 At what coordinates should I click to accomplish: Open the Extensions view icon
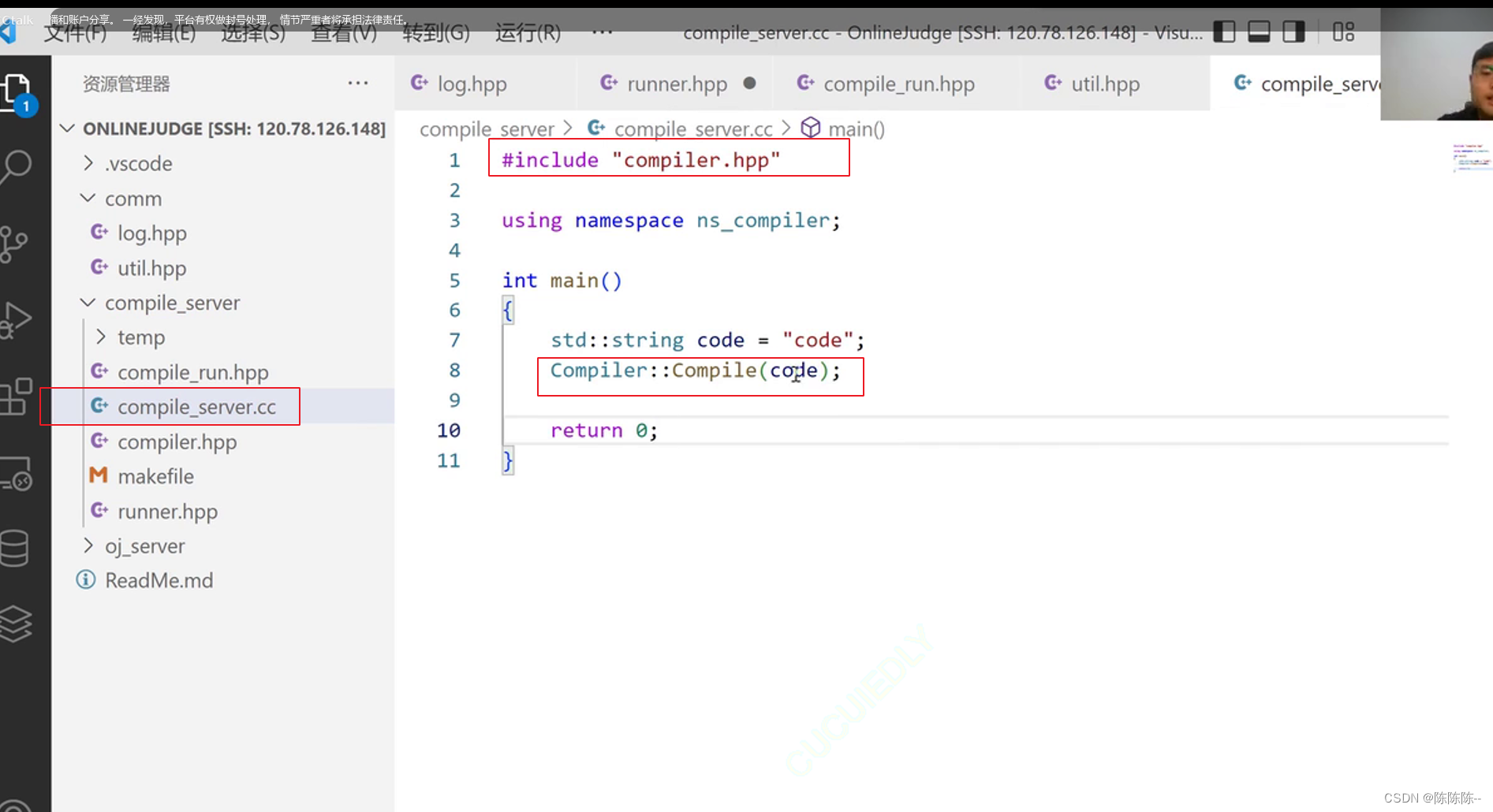pyautogui.click(x=16, y=397)
